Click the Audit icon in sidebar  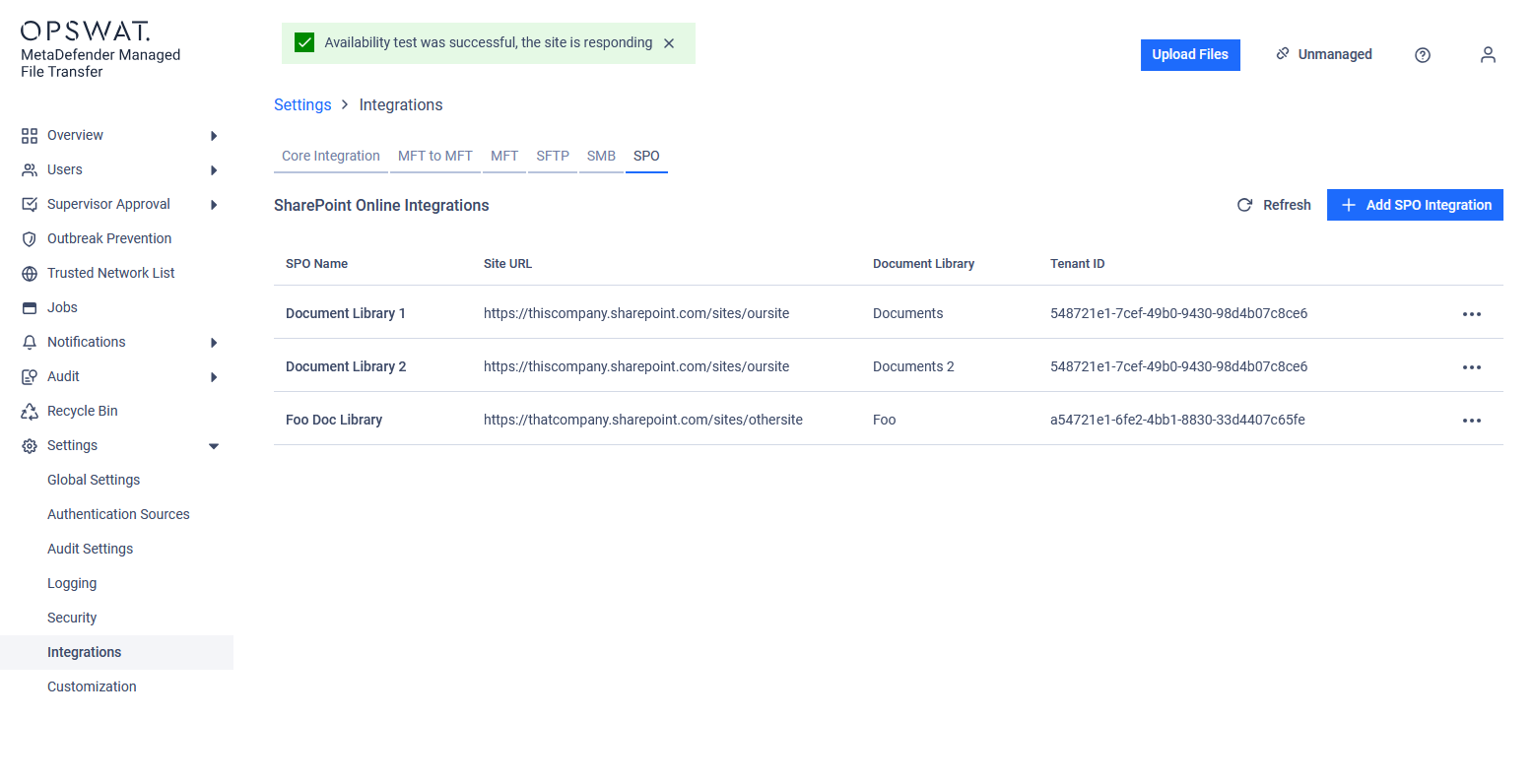(x=30, y=377)
